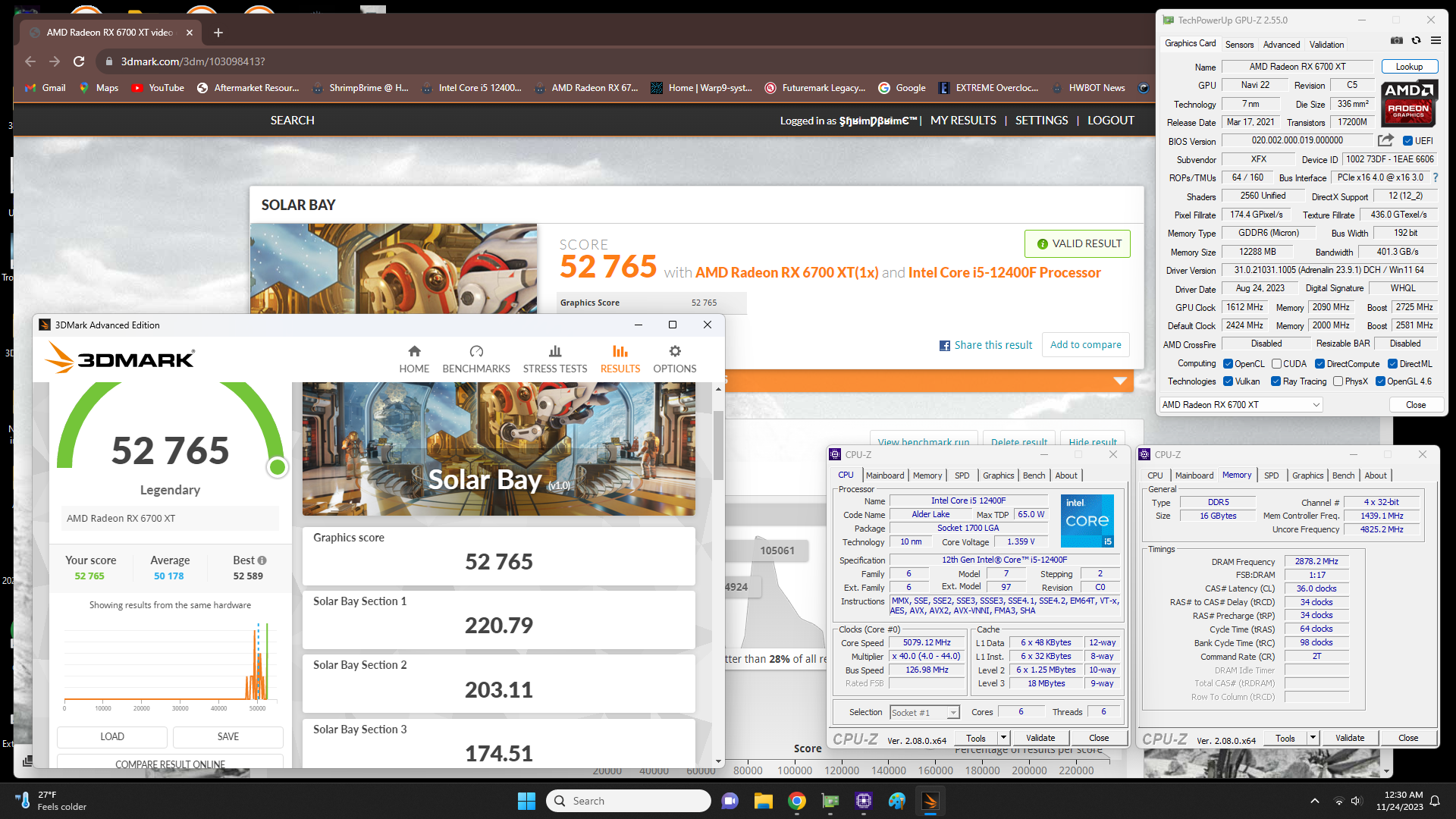This screenshot has width=1456, height=819.
Task: Click the SETTINGS link
Action: tap(1041, 121)
